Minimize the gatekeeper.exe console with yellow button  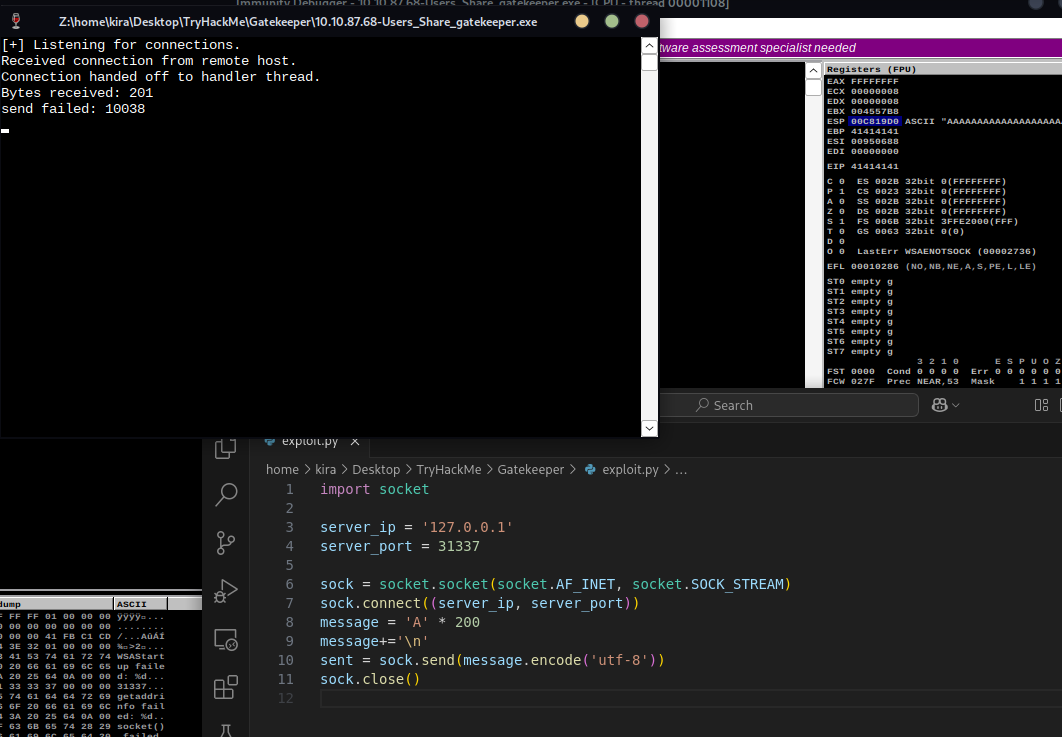click(582, 22)
